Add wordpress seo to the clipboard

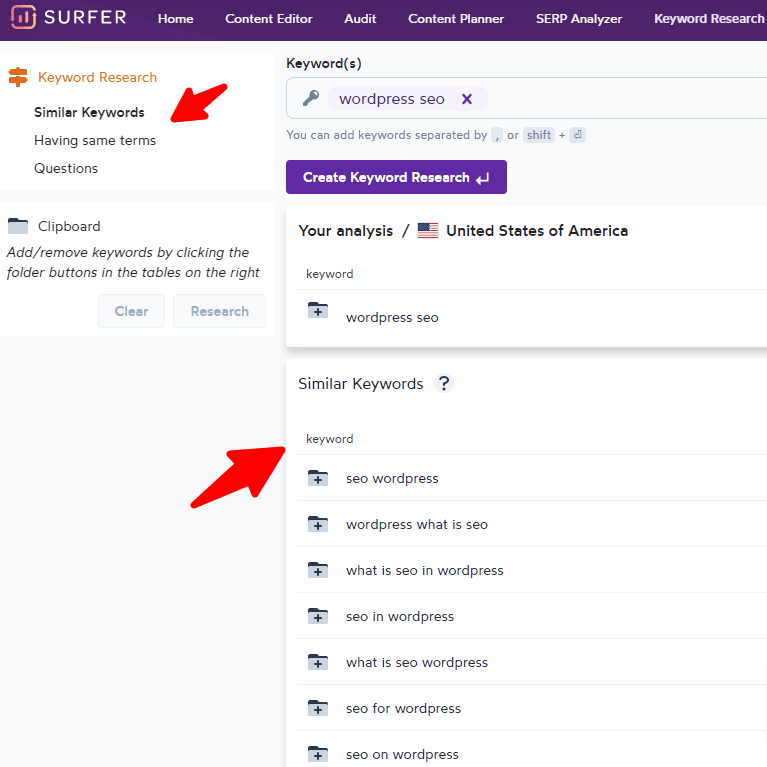318,311
